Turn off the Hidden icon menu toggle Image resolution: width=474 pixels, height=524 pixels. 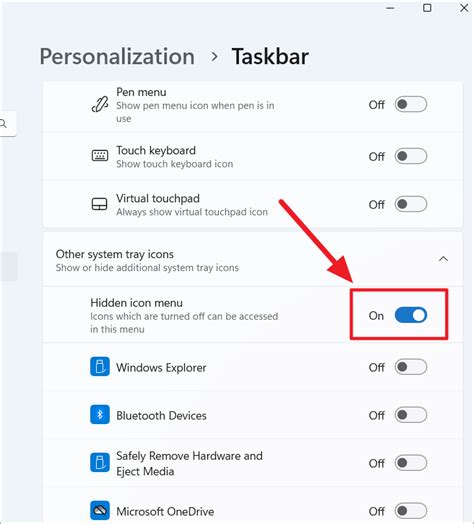(x=410, y=315)
